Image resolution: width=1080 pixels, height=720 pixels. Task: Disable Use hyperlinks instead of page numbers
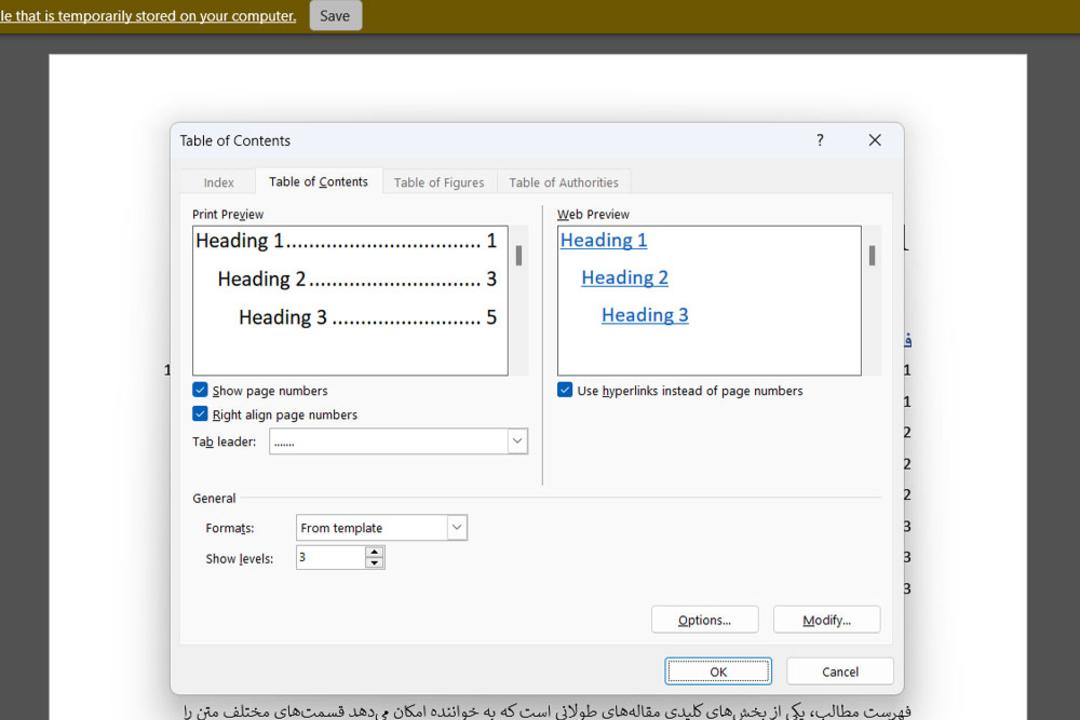coord(565,390)
